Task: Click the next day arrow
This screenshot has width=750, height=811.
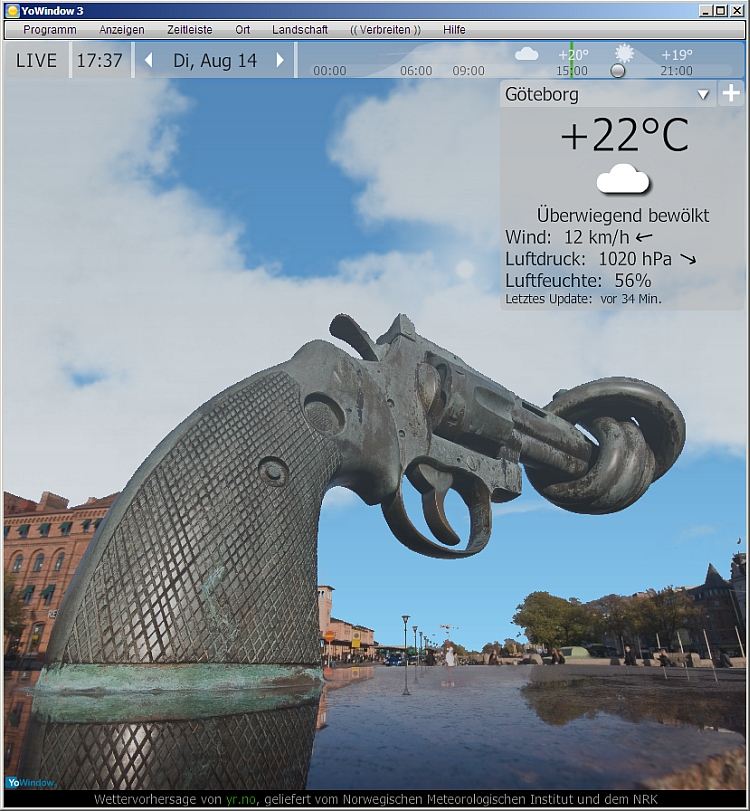Action: (280, 60)
